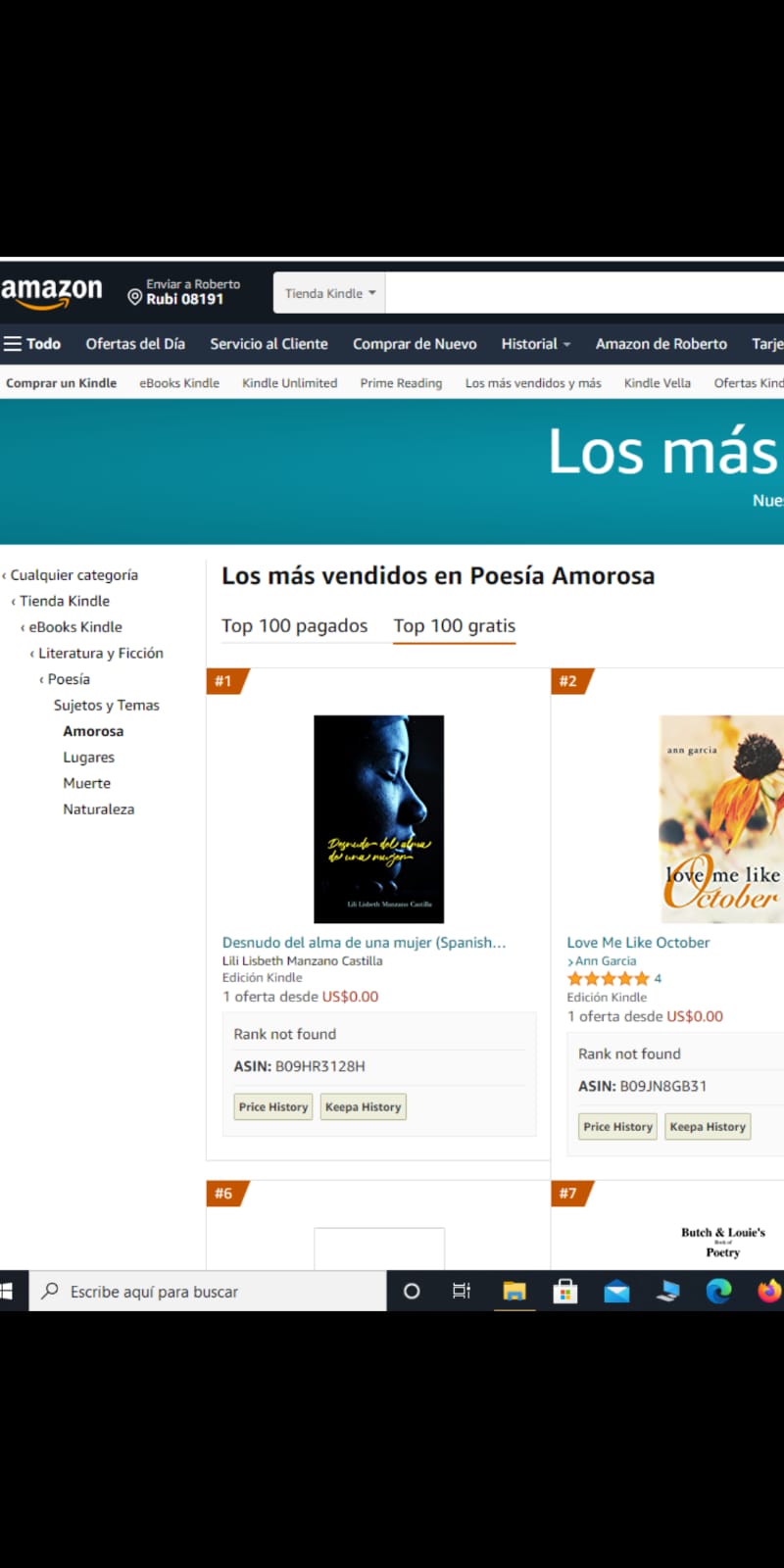Select the Top 100 gratis tab
This screenshot has height=1568, width=784.
click(x=455, y=626)
